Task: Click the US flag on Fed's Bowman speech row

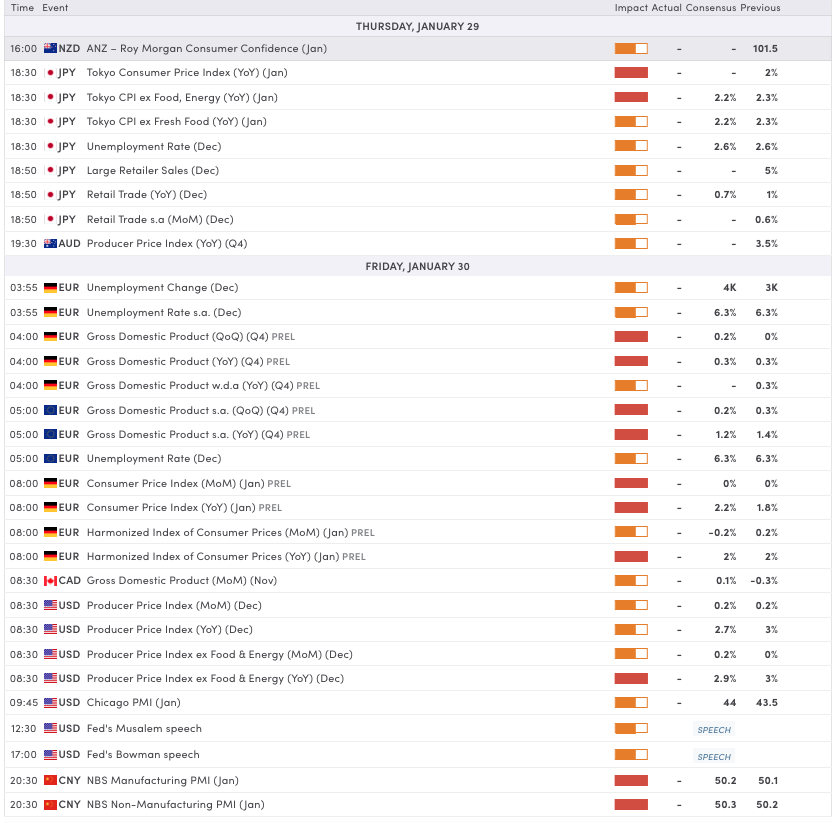Action: pyautogui.click(x=50, y=754)
